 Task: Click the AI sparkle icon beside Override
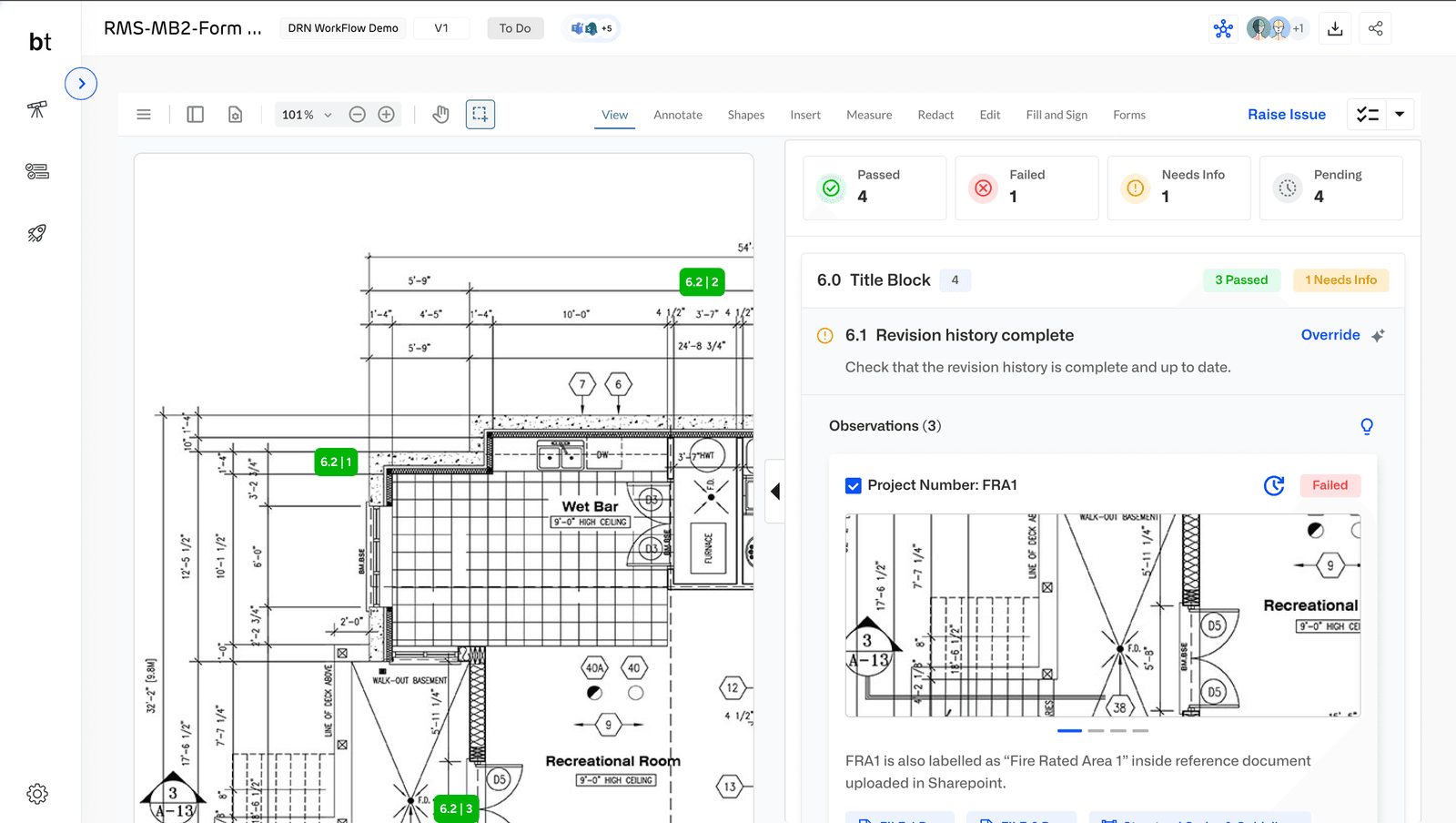(x=1378, y=336)
